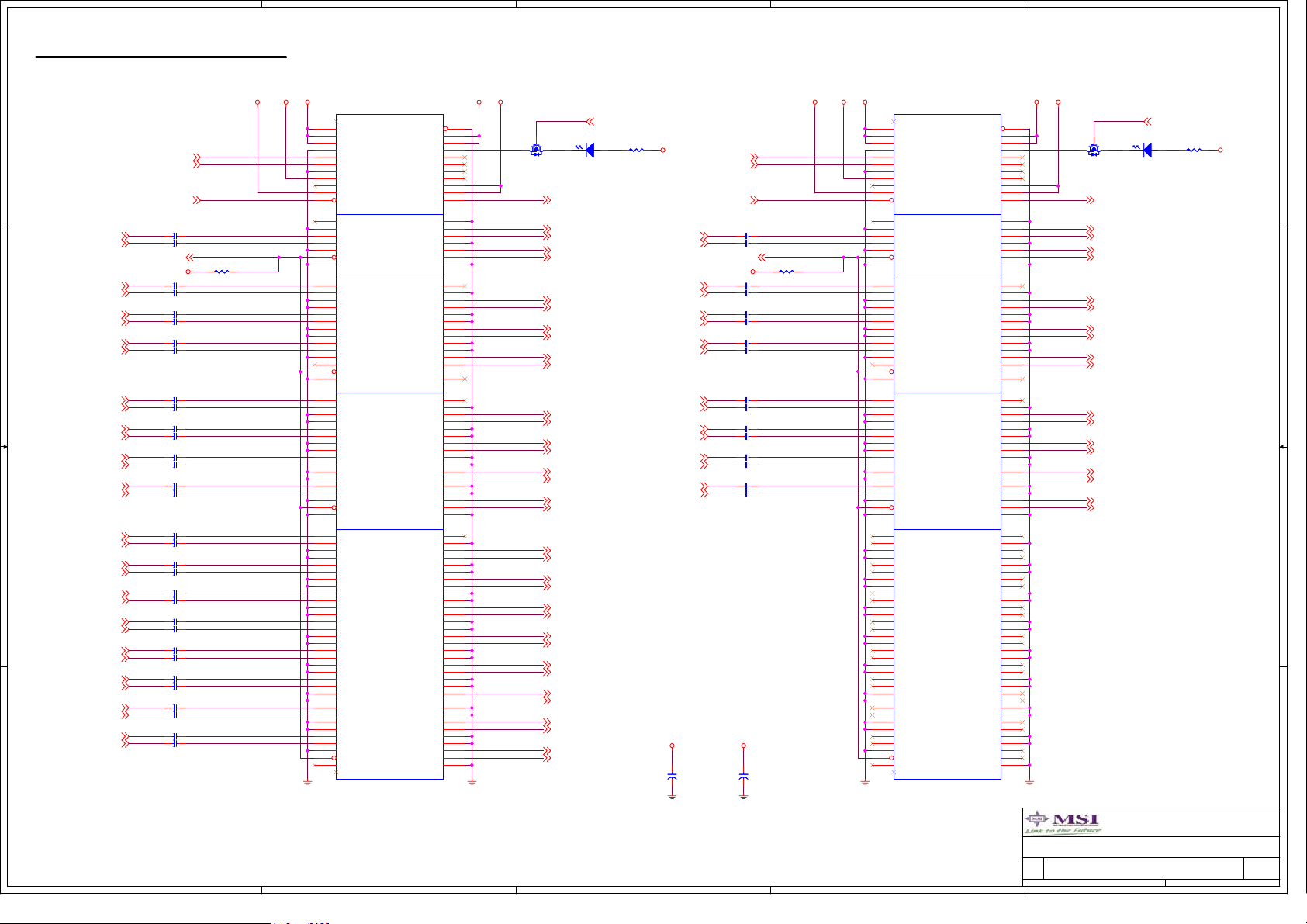Click the MSI logo in the title block
This screenshot has height=924, width=1307.
click(1063, 822)
